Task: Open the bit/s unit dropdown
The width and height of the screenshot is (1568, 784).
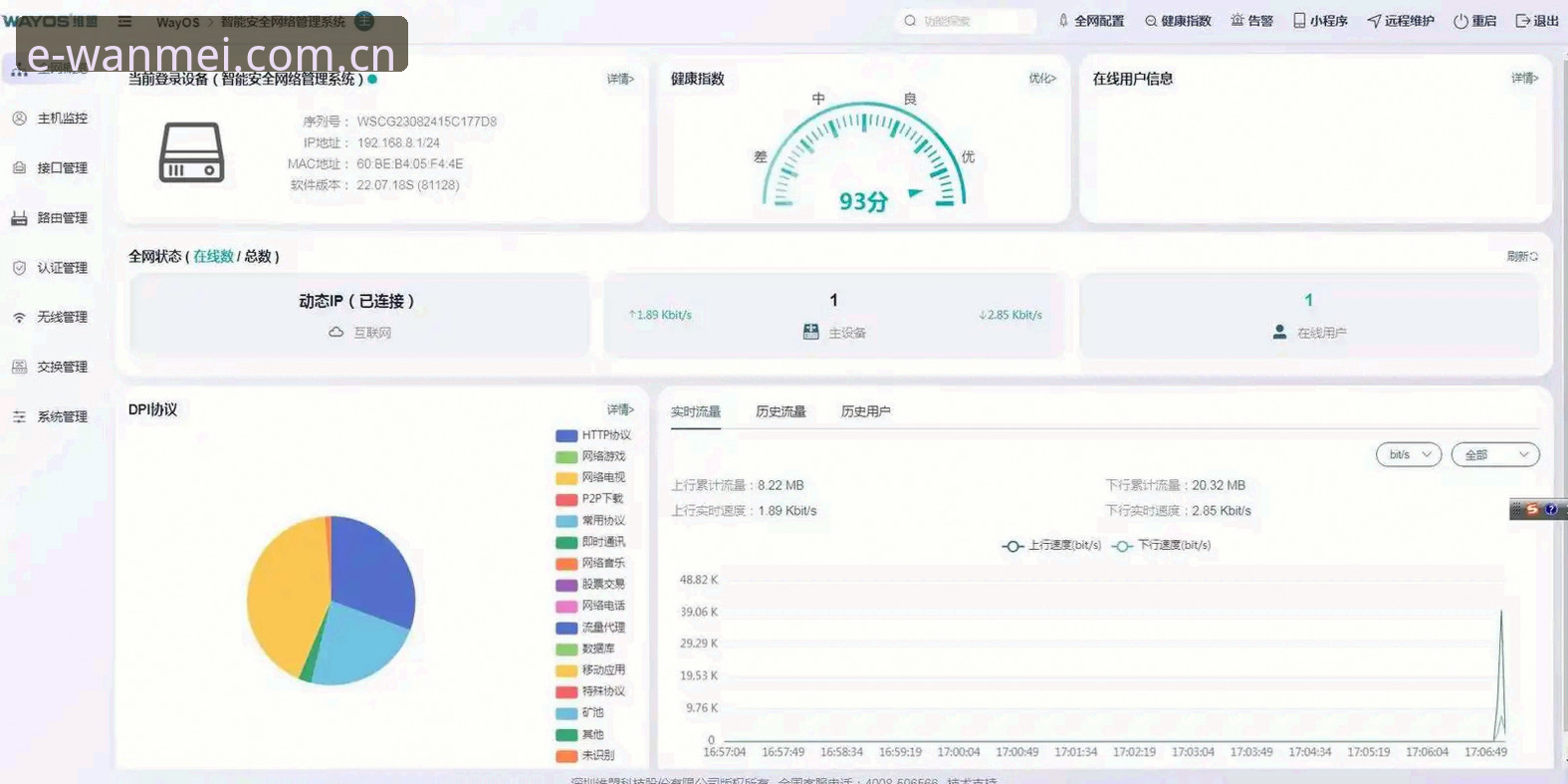Action: [x=1409, y=455]
